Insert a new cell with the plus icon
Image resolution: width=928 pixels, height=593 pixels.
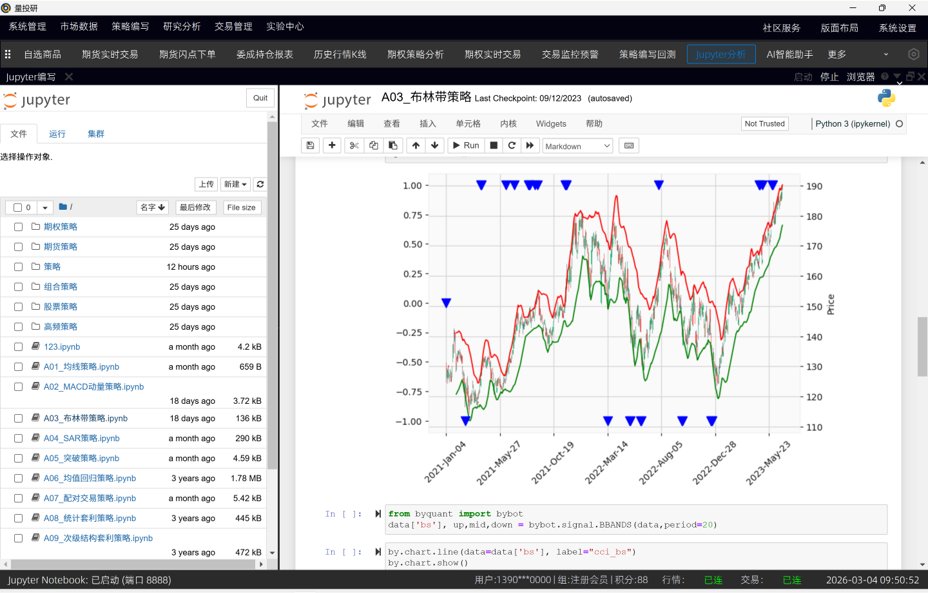(332, 146)
